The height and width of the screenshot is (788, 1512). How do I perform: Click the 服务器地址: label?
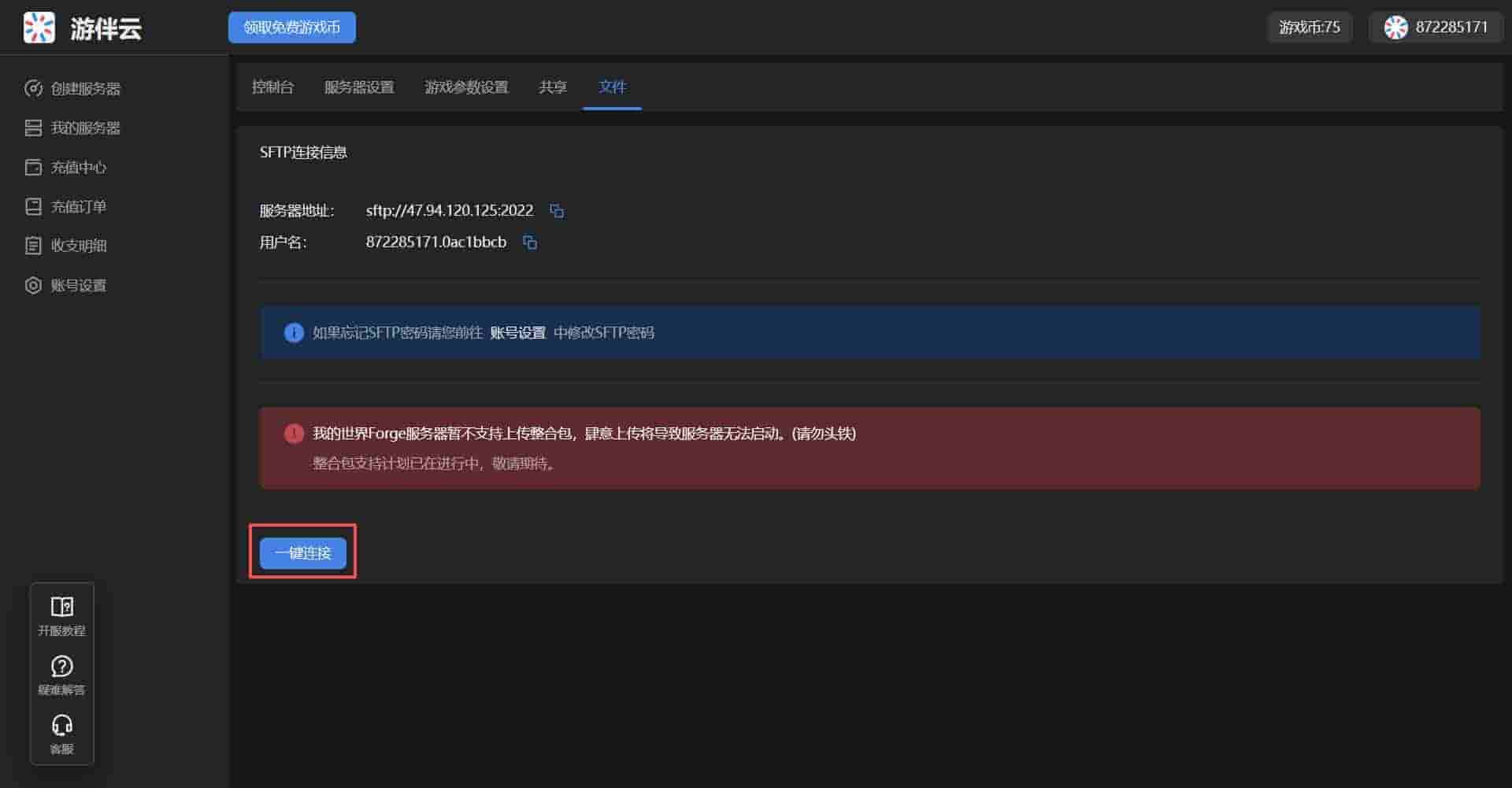pyautogui.click(x=297, y=210)
